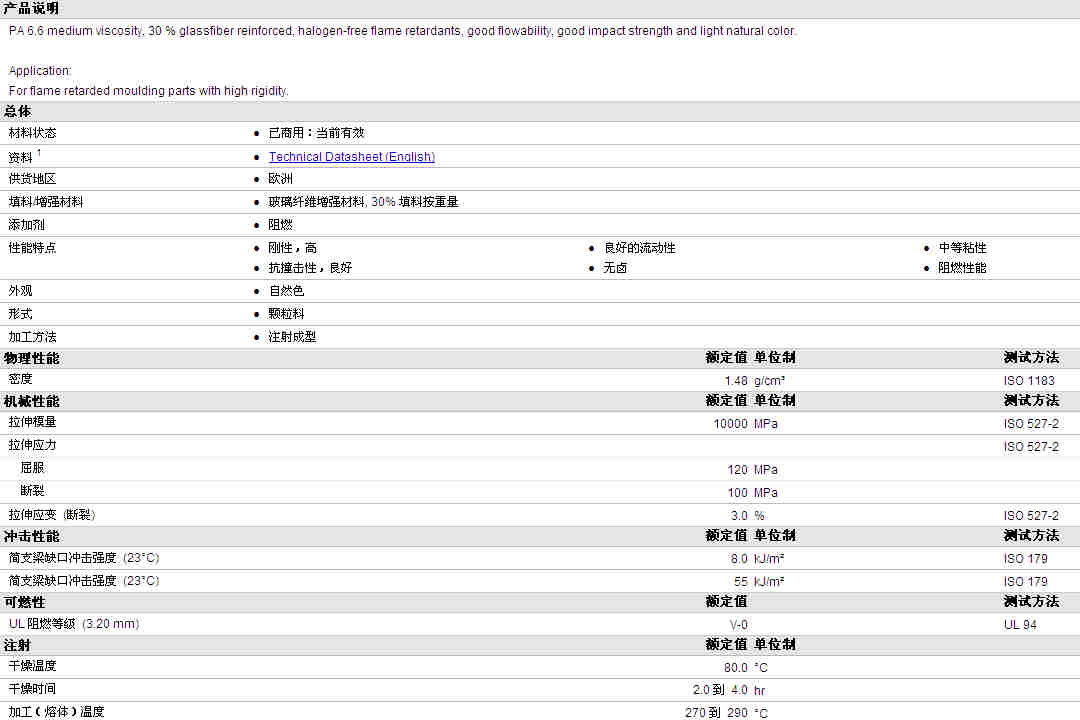Select the Application: heading text

point(40,71)
